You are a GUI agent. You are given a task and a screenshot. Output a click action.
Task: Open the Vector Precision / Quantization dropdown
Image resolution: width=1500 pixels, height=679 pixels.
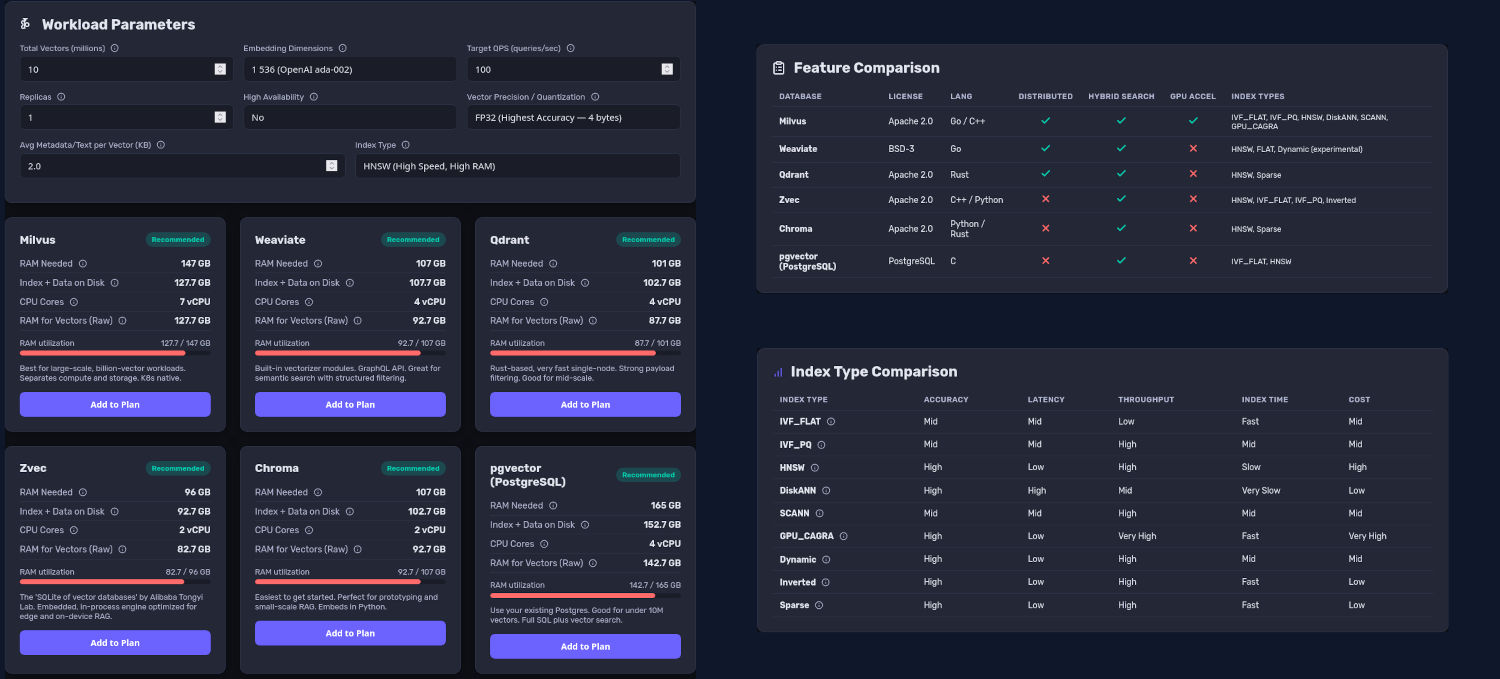pos(573,117)
